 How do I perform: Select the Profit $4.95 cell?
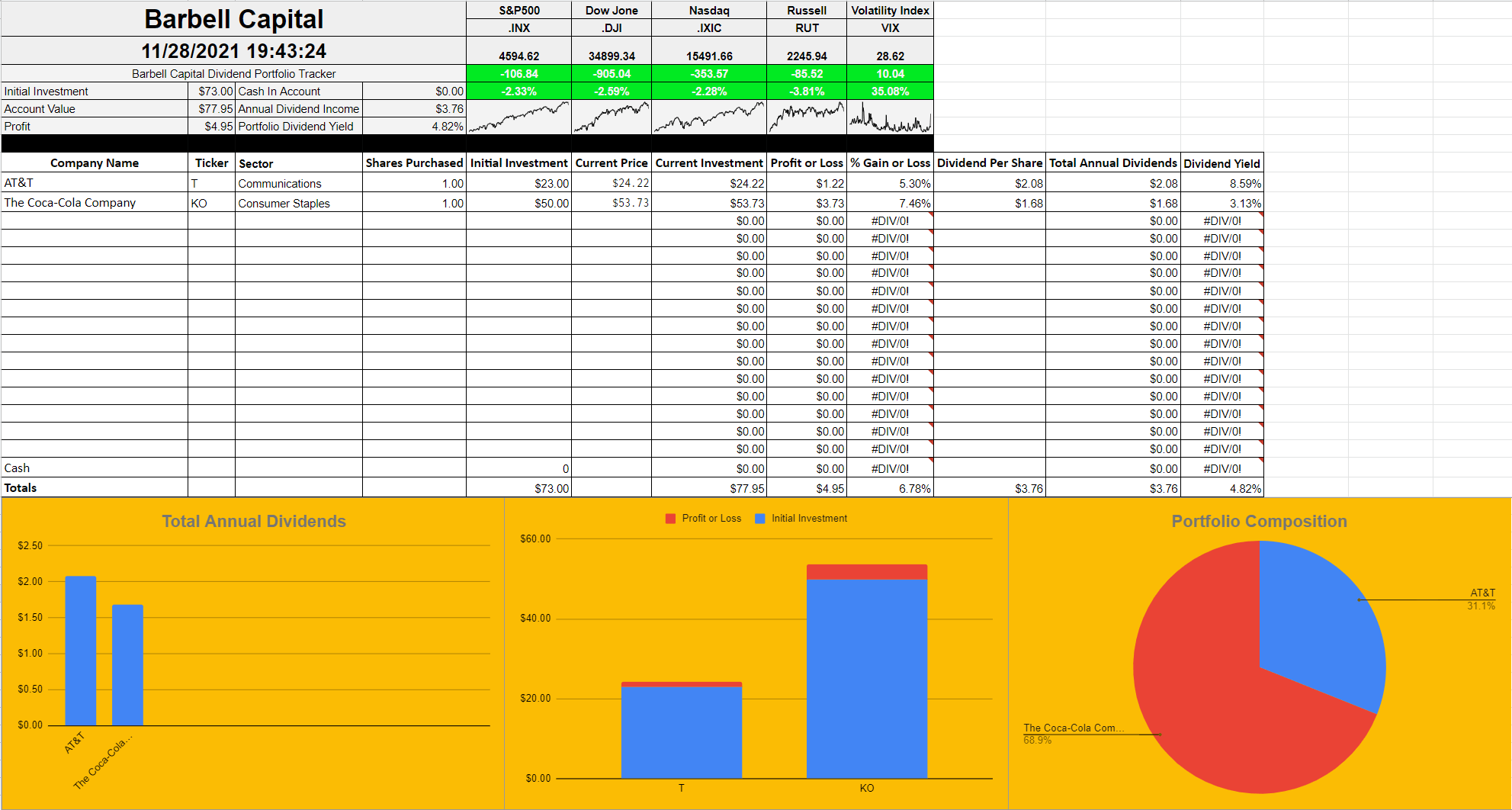(x=212, y=127)
